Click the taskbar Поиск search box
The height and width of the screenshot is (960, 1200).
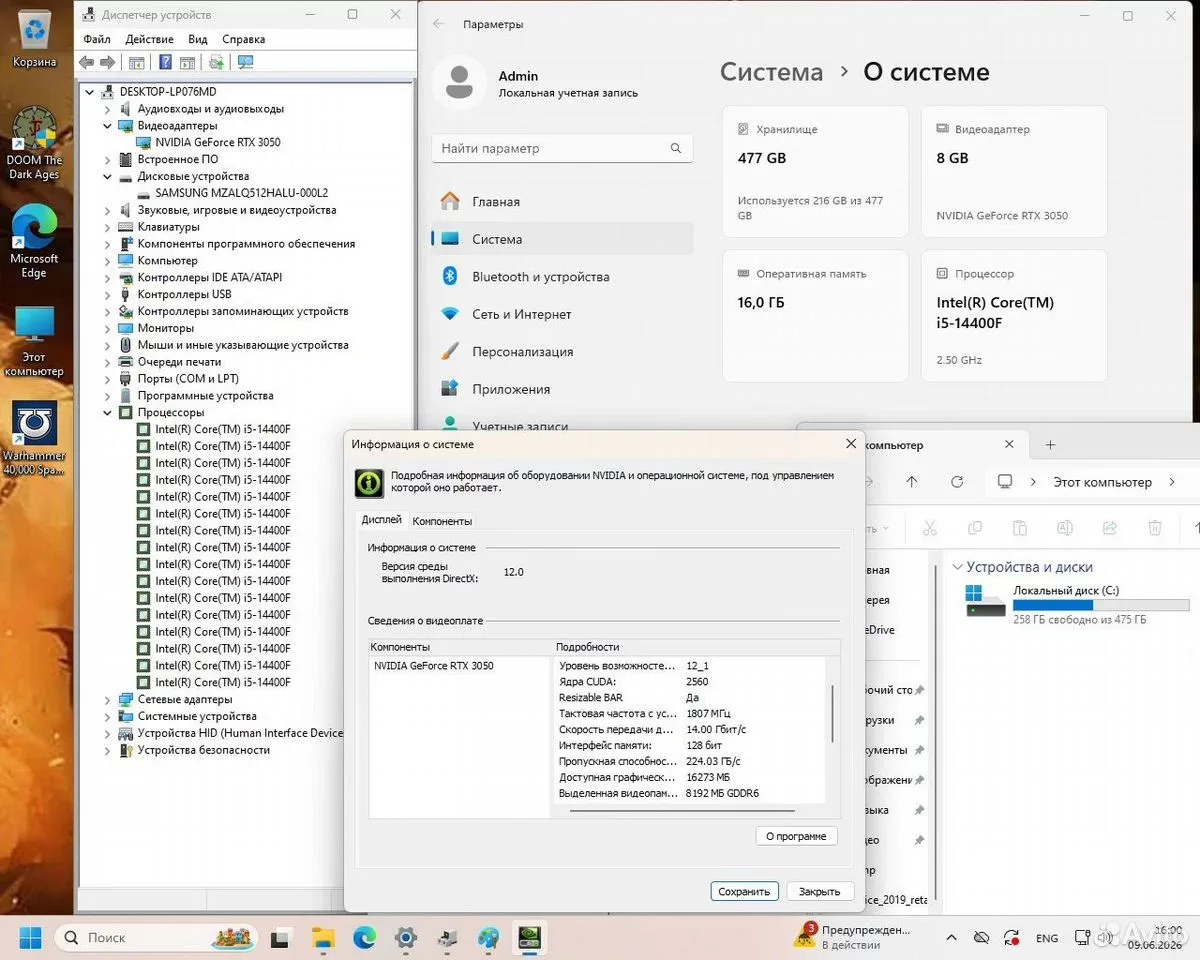tap(156, 938)
